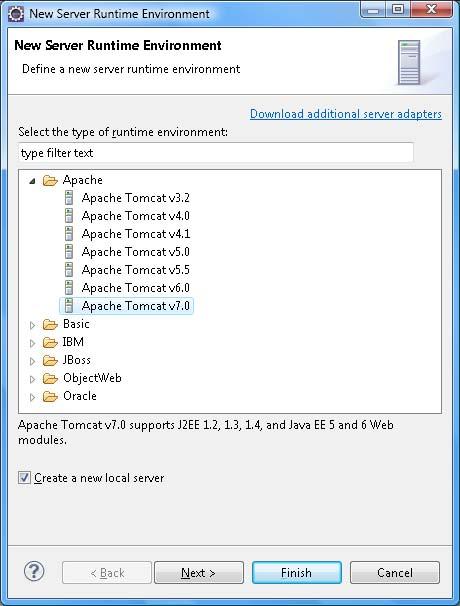
Task: Focus the type filter text field
Action: pos(216,153)
